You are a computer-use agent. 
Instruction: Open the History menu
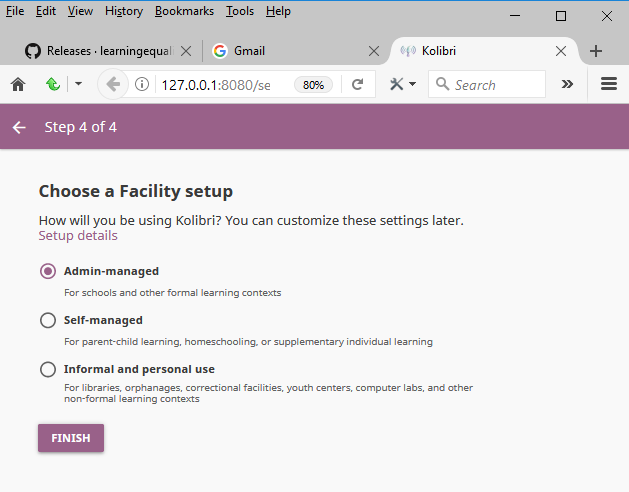click(124, 11)
